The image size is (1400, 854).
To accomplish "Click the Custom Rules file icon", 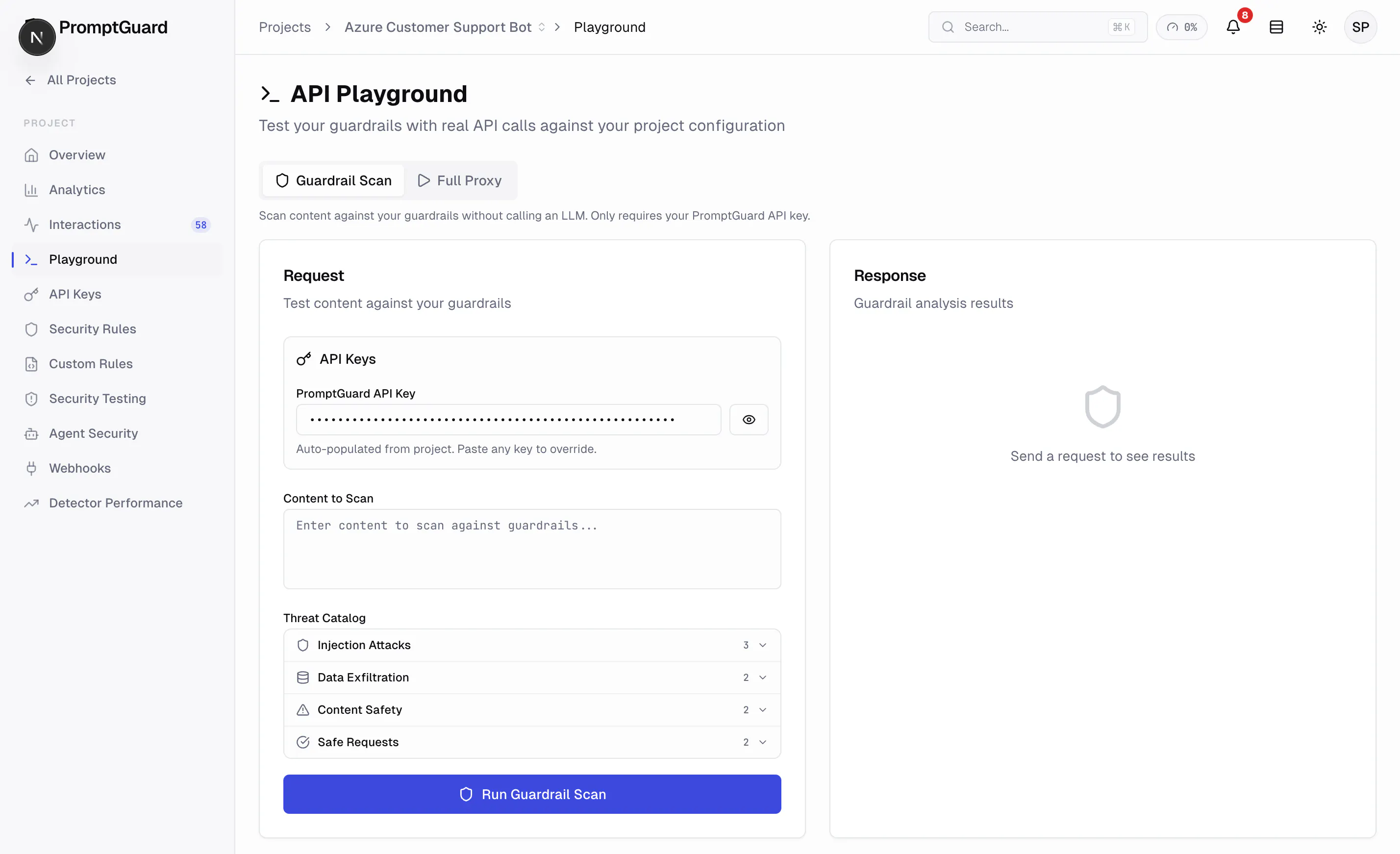I will point(31,364).
